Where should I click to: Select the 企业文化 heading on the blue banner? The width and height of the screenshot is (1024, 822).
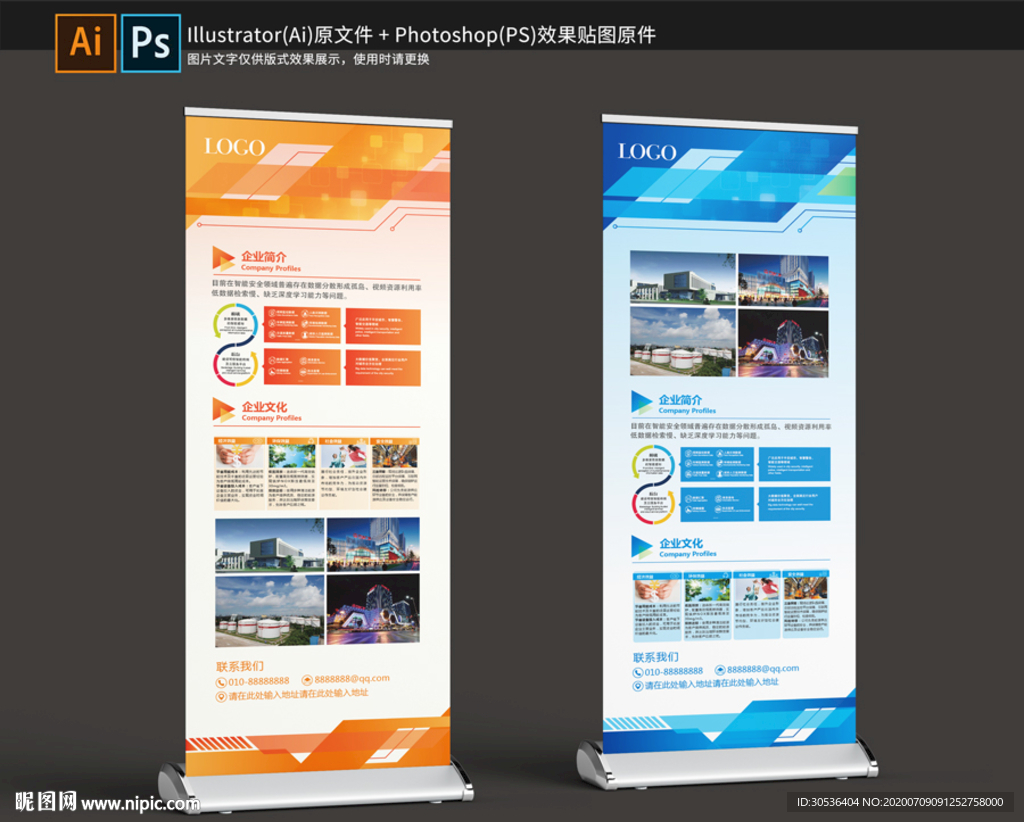[x=681, y=543]
